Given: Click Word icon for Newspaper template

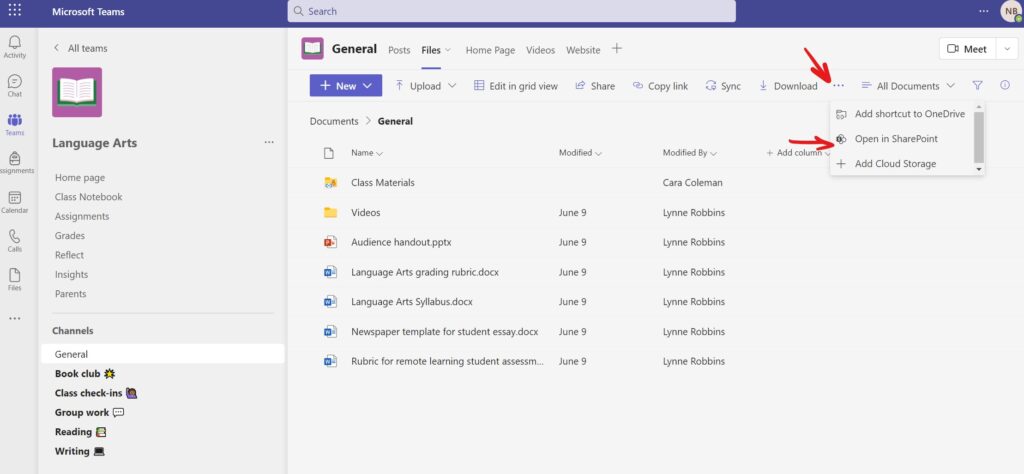Looking at the screenshot, I should tap(330, 332).
